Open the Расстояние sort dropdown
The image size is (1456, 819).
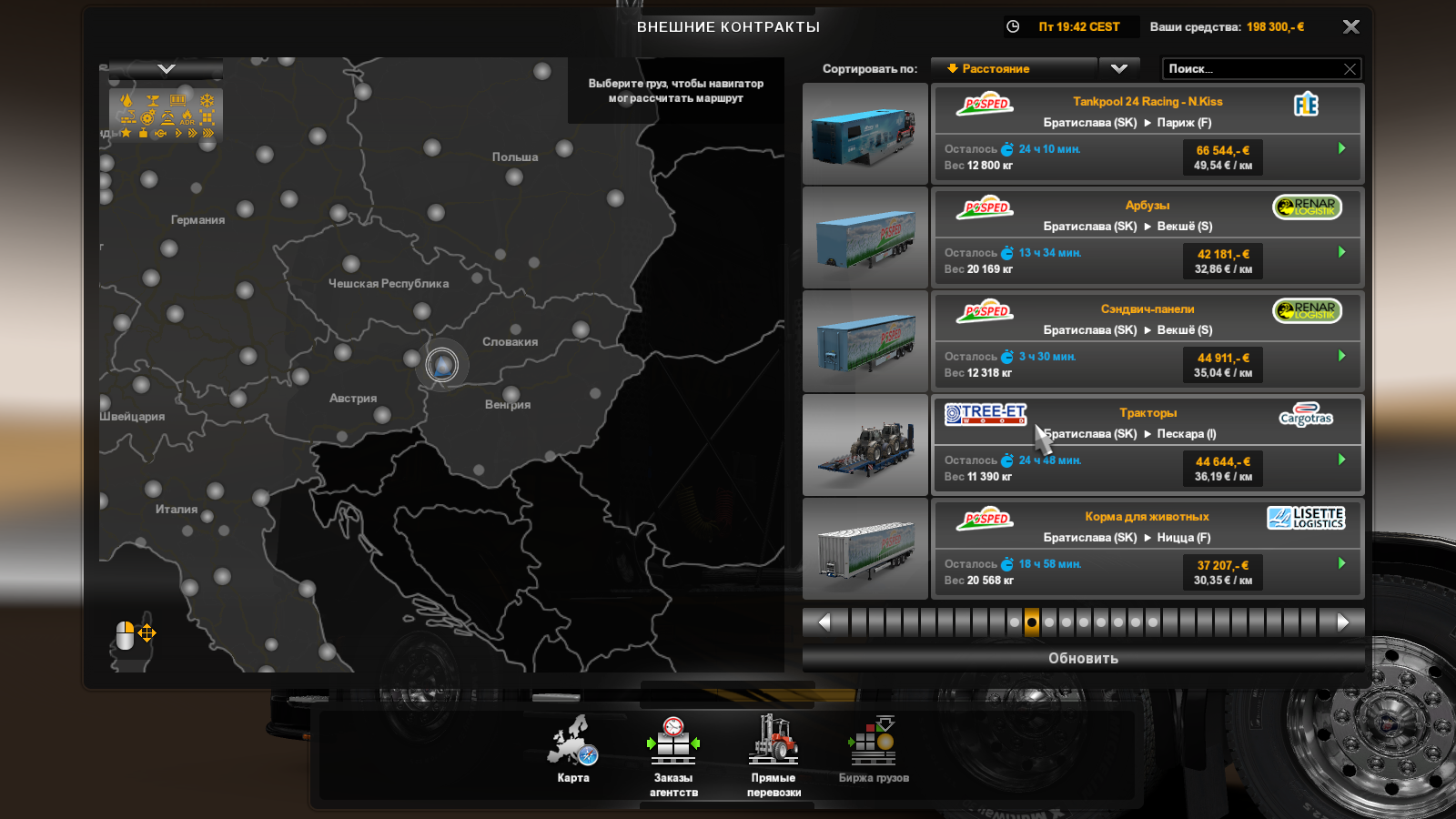tap(1014, 69)
